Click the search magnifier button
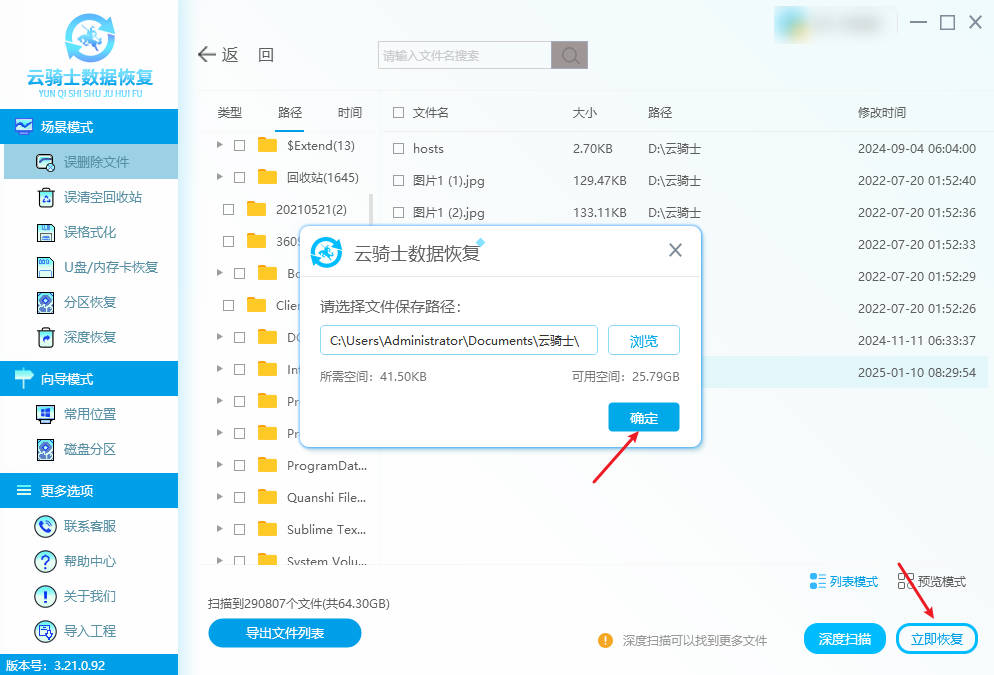 [x=570, y=55]
